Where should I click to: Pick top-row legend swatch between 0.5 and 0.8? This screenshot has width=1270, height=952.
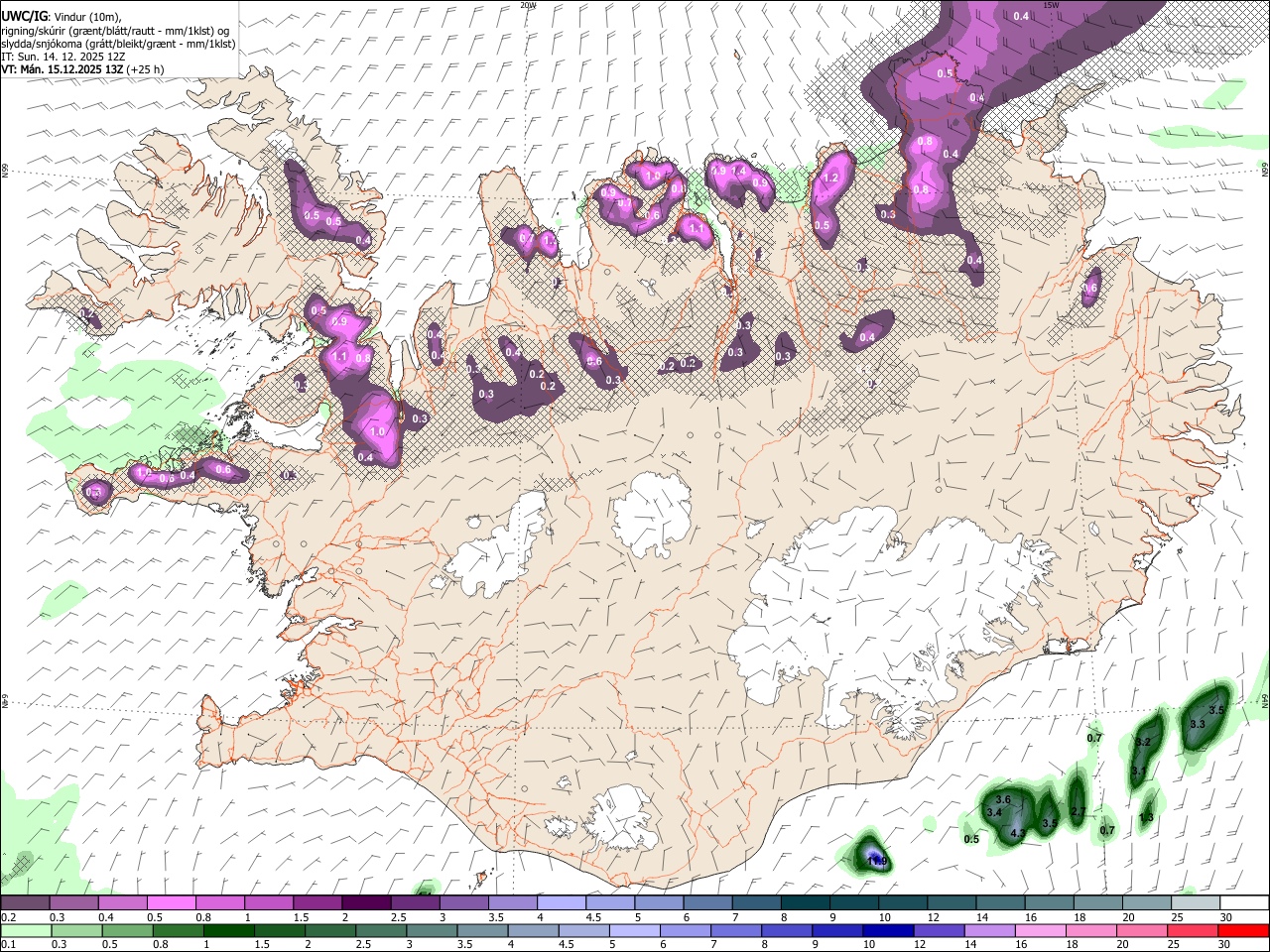pyautogui.click(x=171, y=902)
